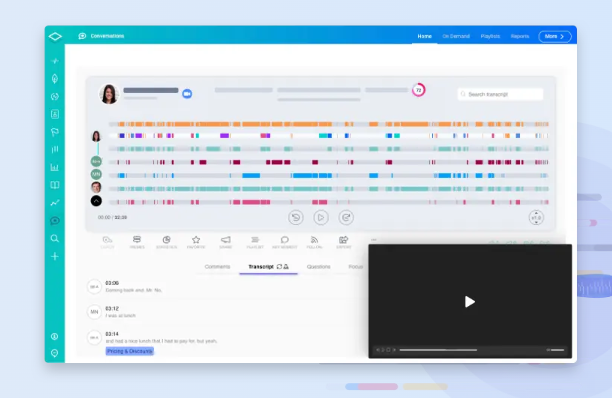Click the score ring showing 72
612x398 pixels.
coord(418,90)
